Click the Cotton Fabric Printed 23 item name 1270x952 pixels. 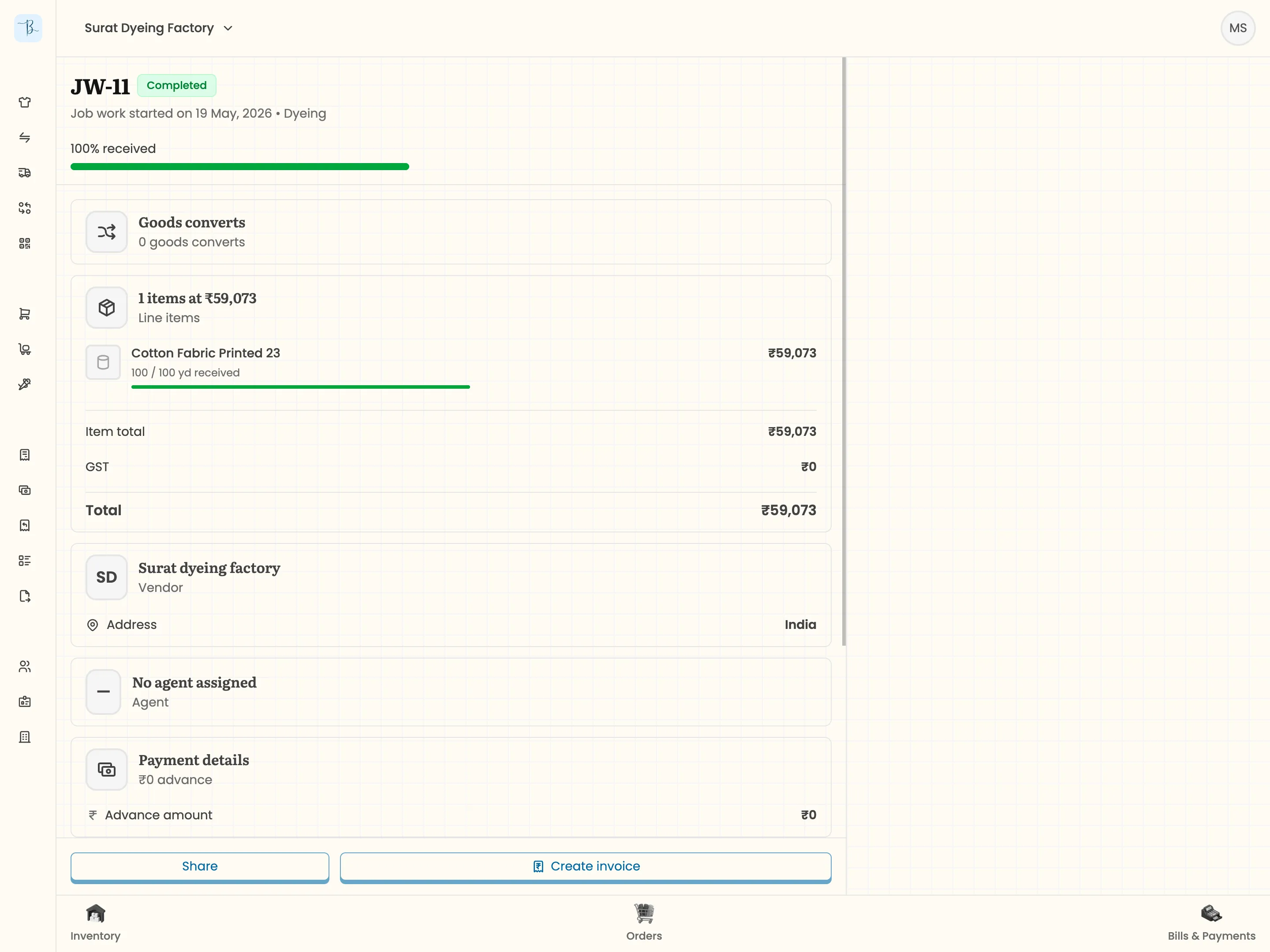pyautogui.click(x=205, y=353)
